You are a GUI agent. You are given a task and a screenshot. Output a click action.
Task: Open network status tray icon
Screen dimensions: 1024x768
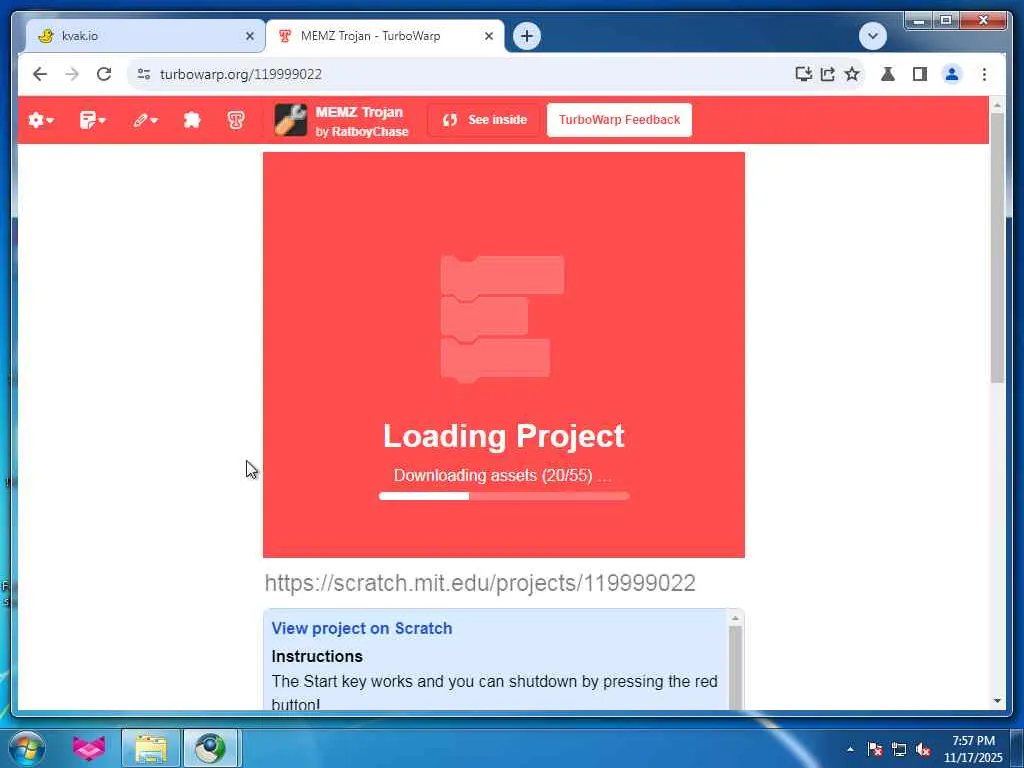click(x=899, y=749)
